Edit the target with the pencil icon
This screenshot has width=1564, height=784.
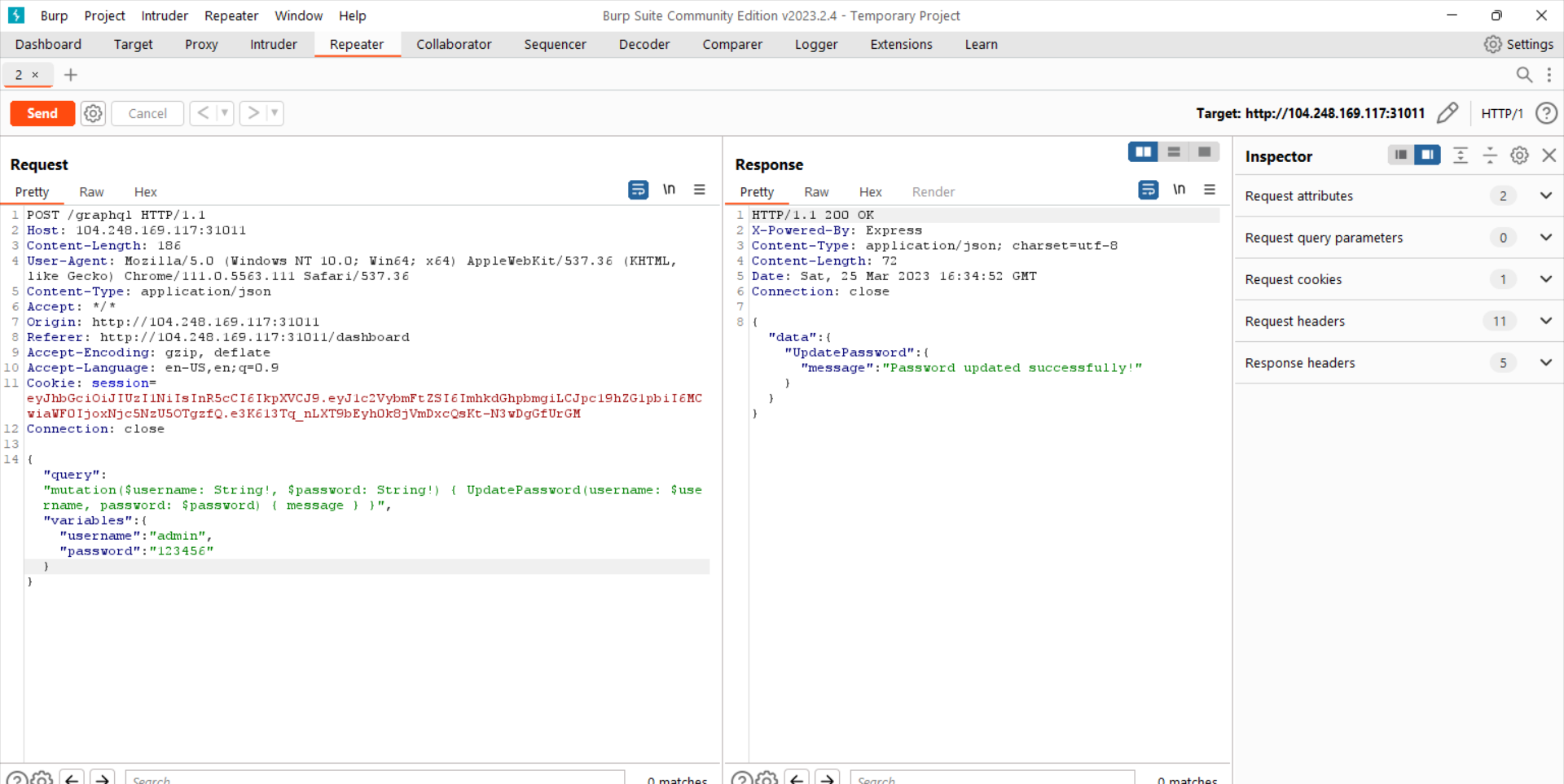click(1448, 113)
